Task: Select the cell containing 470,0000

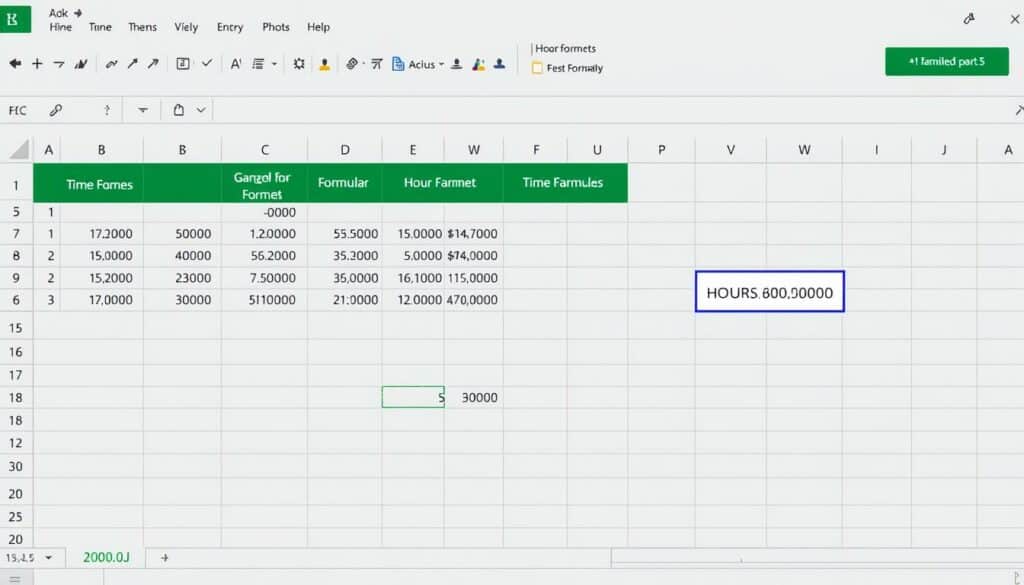Action: click(x=473, y=300)
